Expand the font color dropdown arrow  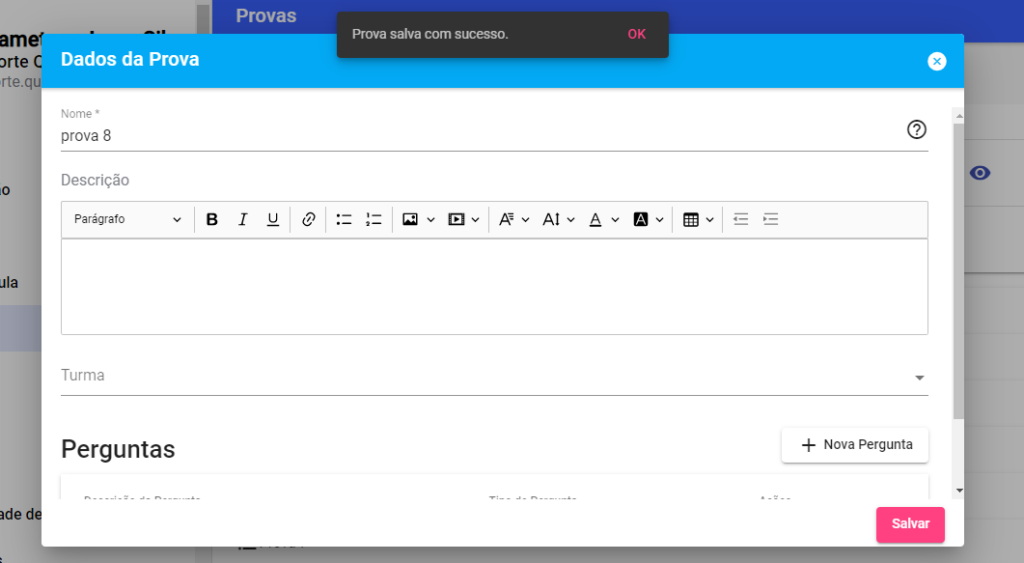[615, 220]
